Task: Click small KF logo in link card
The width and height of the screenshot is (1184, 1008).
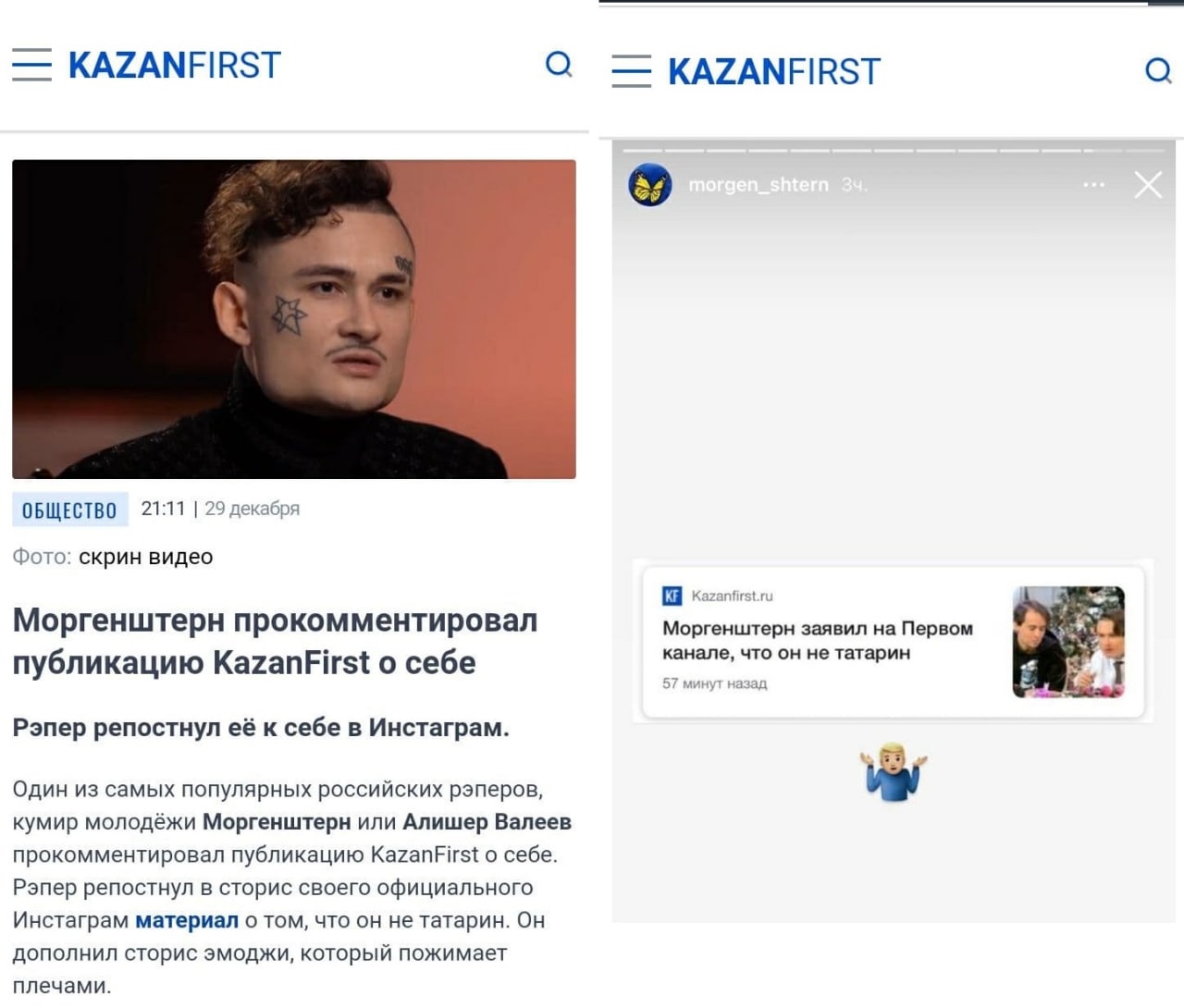Action: (x=672, y=596)
